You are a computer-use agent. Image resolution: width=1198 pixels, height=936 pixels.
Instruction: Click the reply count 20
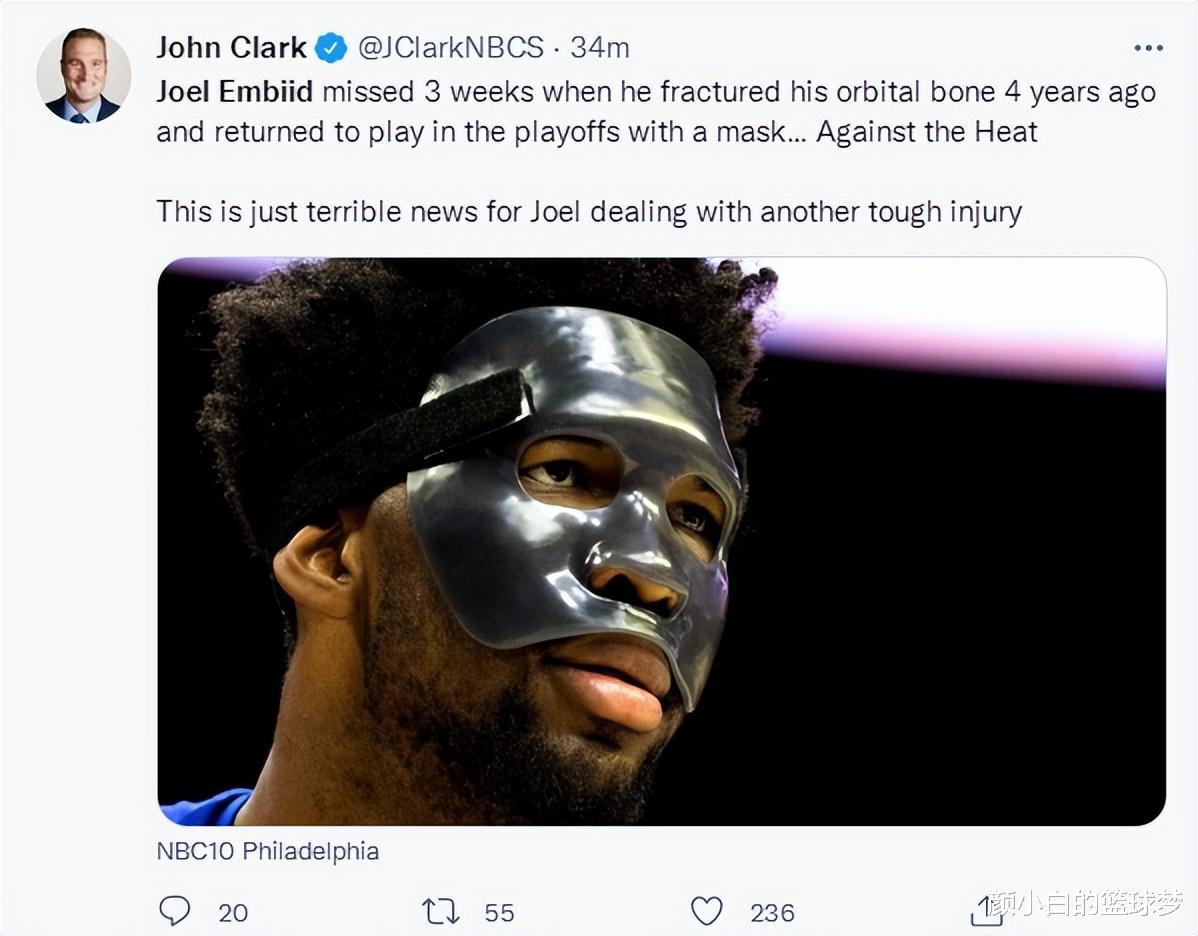[x=233, y=912]
